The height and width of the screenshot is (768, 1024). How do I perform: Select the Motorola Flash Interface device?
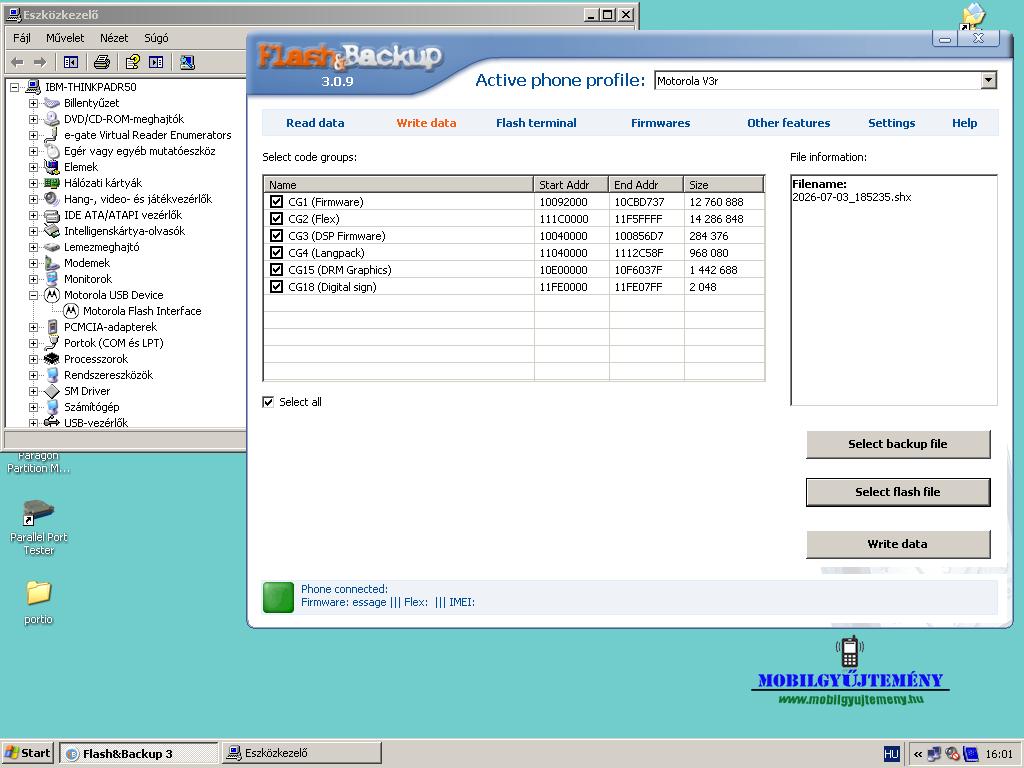pos(142,311)
